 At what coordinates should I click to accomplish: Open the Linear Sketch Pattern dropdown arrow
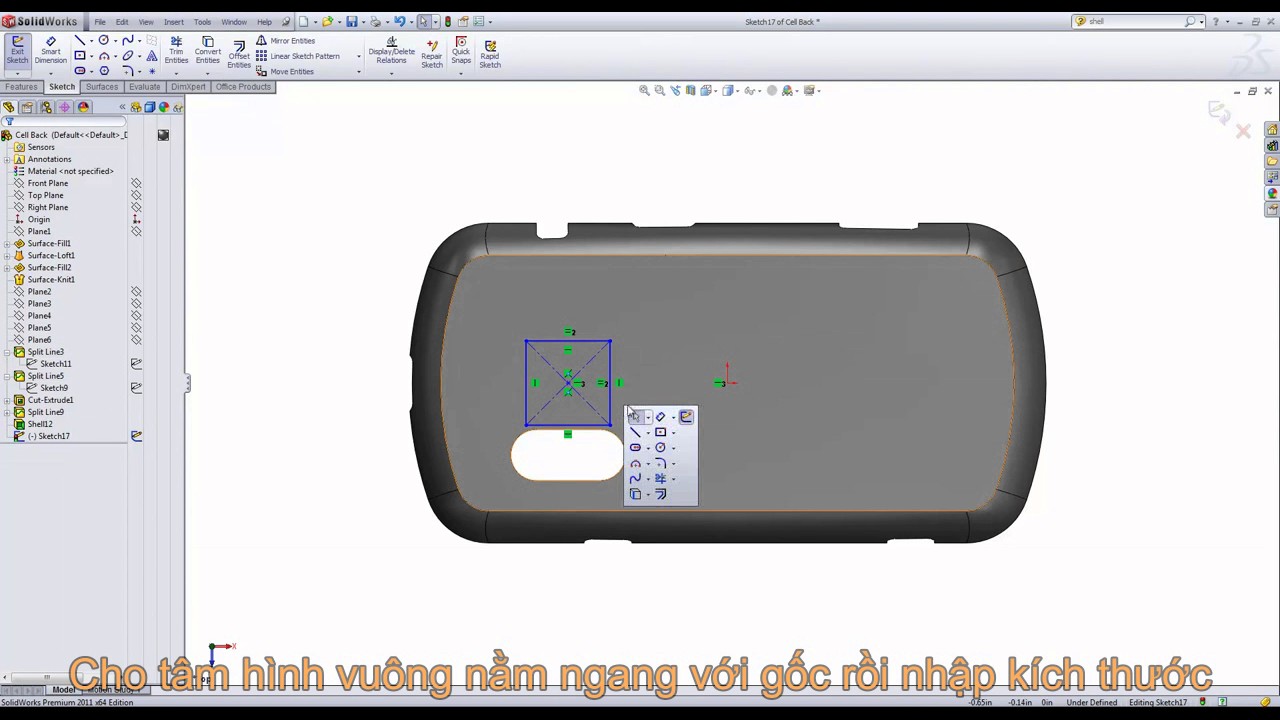(x=358, y=57)
